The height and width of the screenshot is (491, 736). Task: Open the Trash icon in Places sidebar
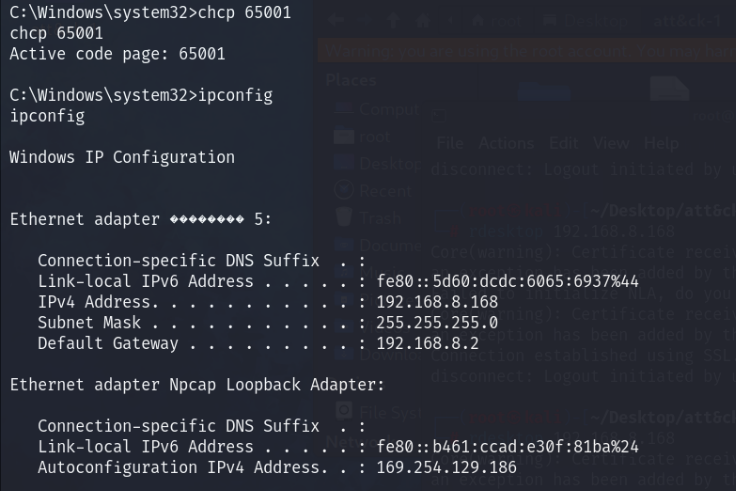tap(343, 216)
